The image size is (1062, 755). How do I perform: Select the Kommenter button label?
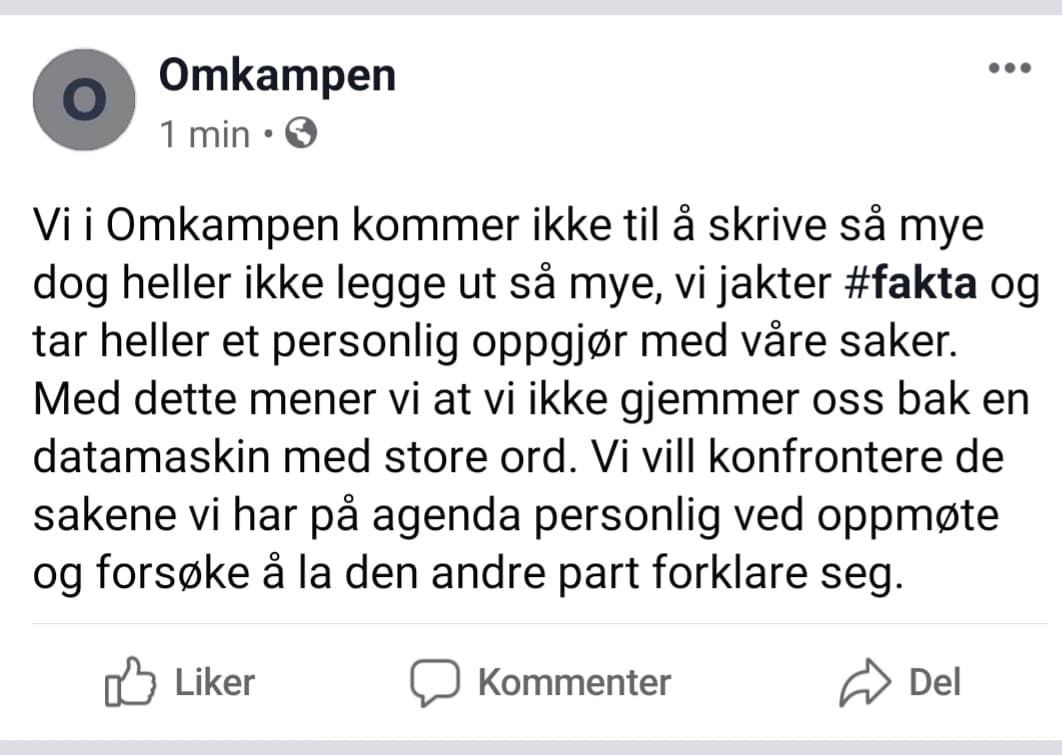(574, 682)
